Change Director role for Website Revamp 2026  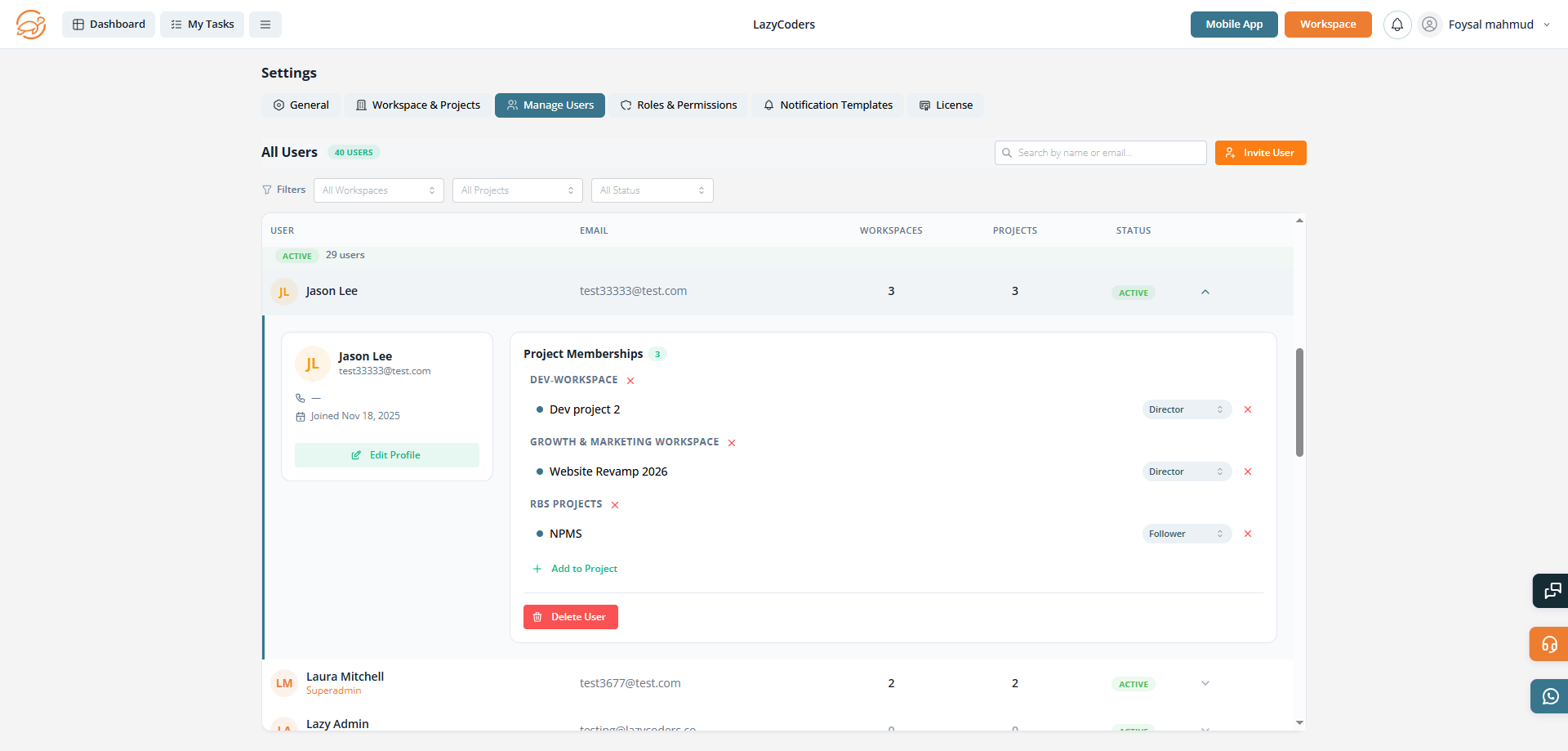click(x=1186, y=472)
